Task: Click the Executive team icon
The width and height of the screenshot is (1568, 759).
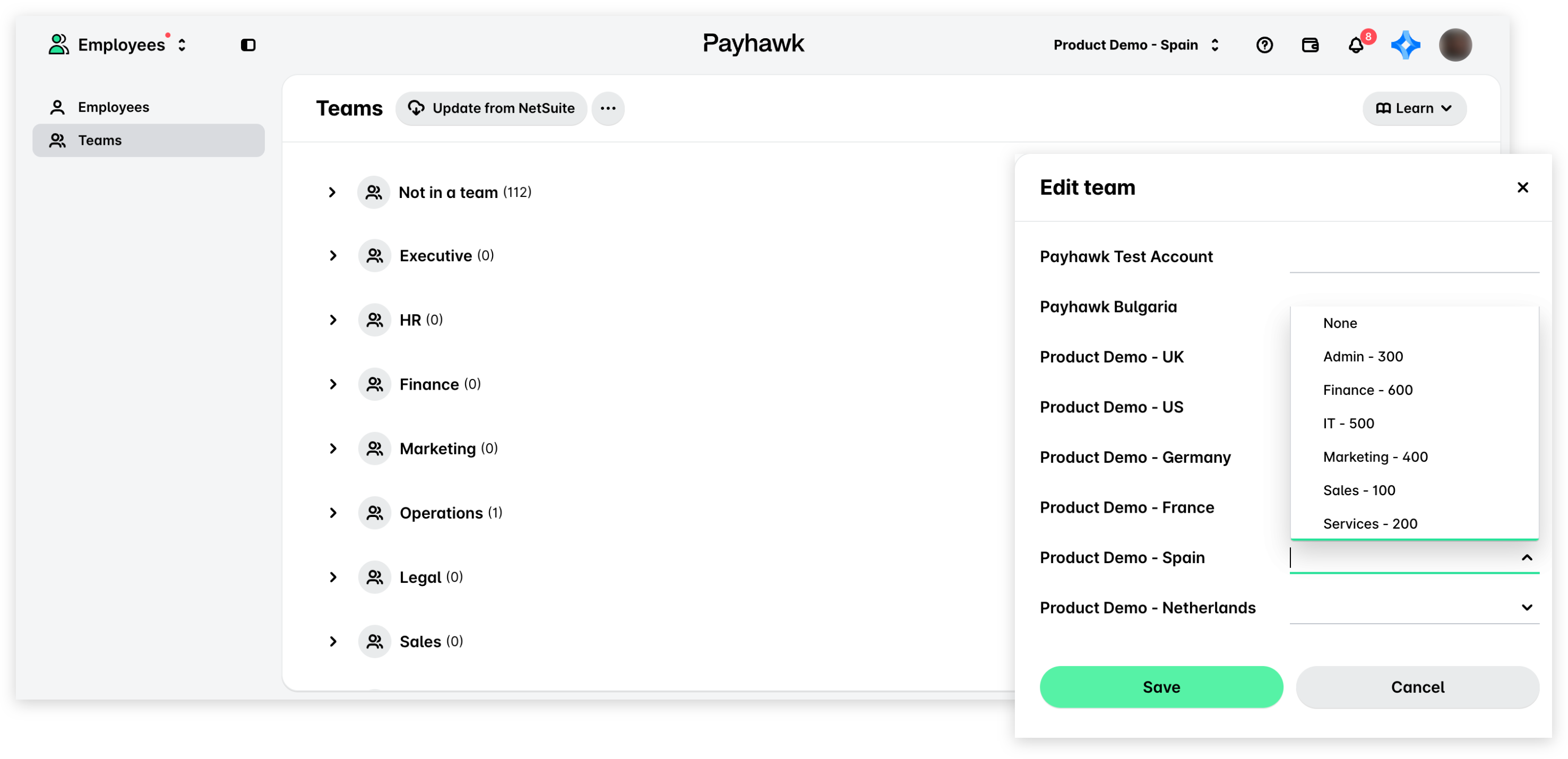Action: 374,256
